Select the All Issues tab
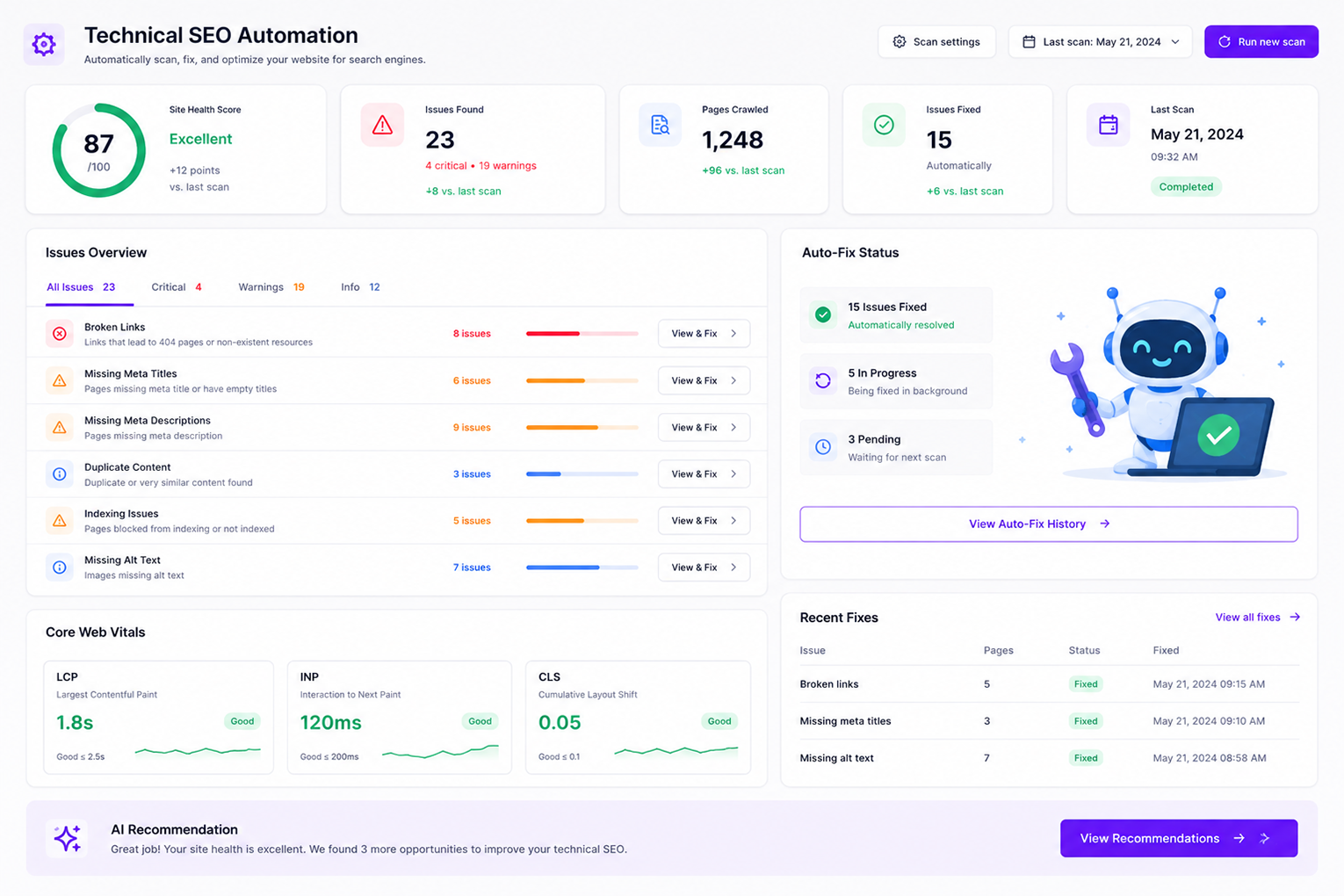Screen dimensions: 1344x896 pyautogui.click(x=81, y=287)
